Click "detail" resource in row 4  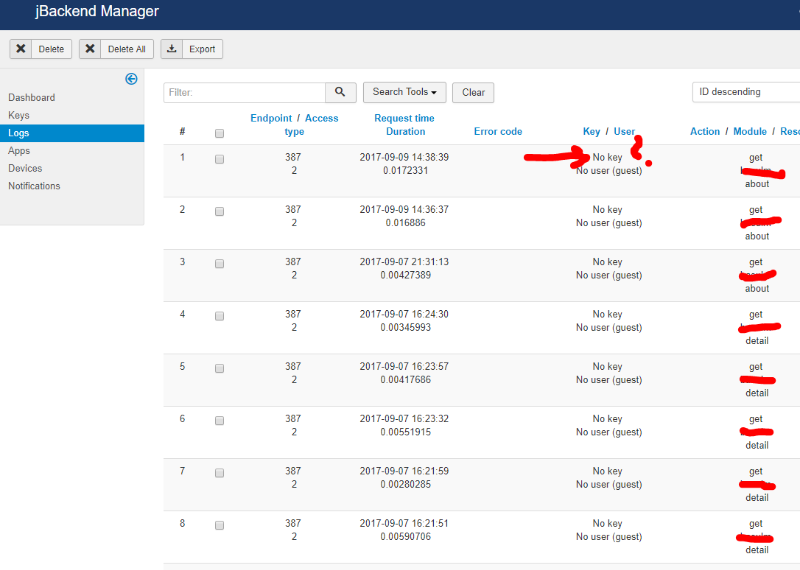(757, 340)
